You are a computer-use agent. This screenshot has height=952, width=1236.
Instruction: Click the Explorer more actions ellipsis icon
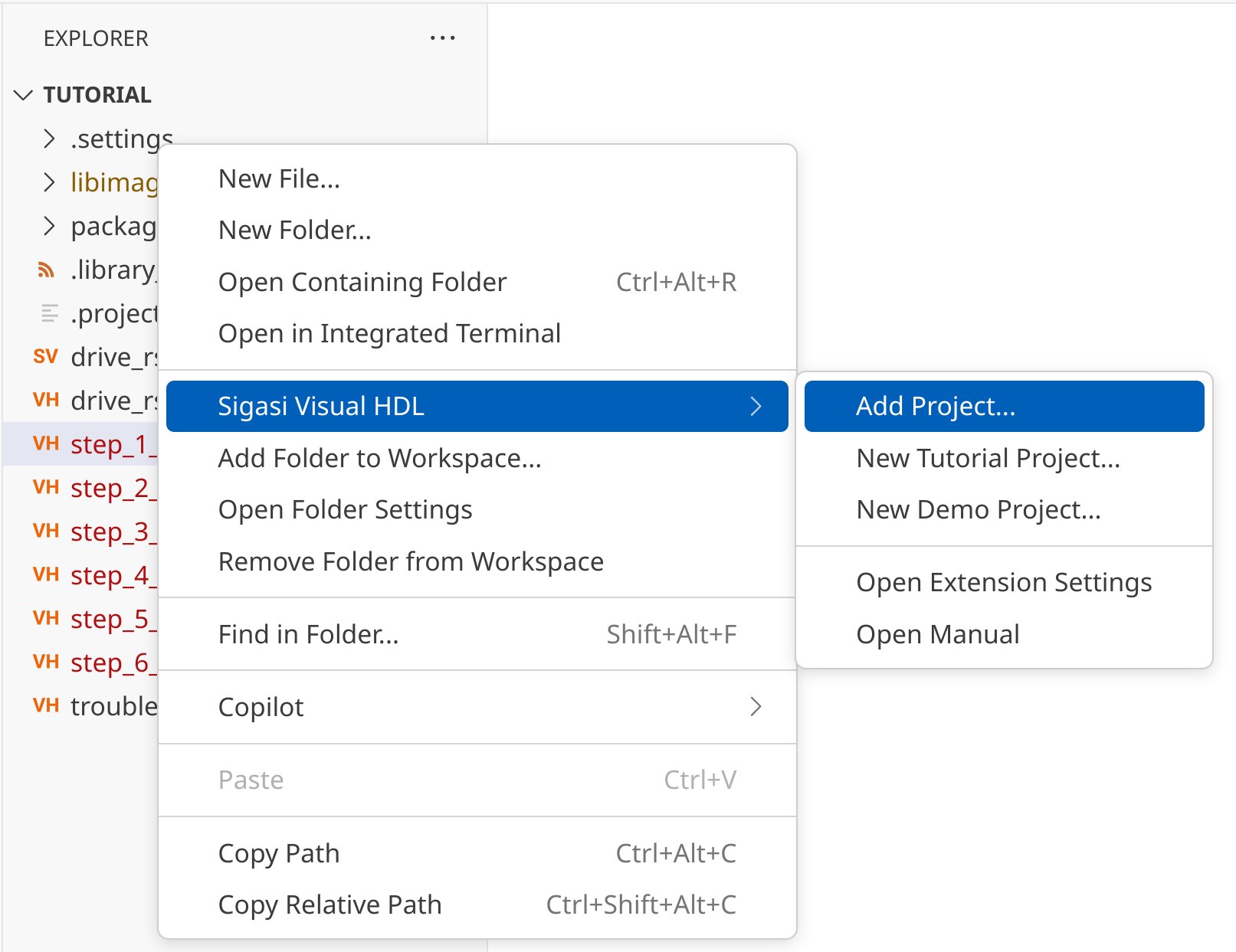pos(442,38)
